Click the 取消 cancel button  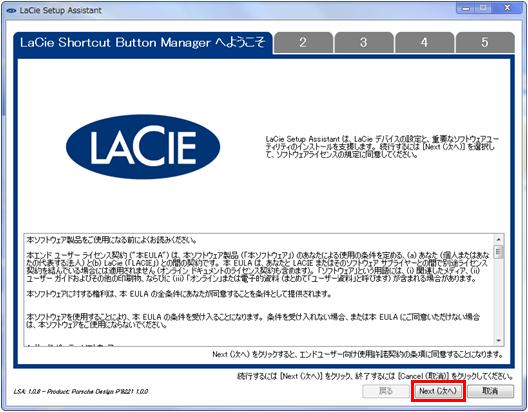tap(490, 391)
